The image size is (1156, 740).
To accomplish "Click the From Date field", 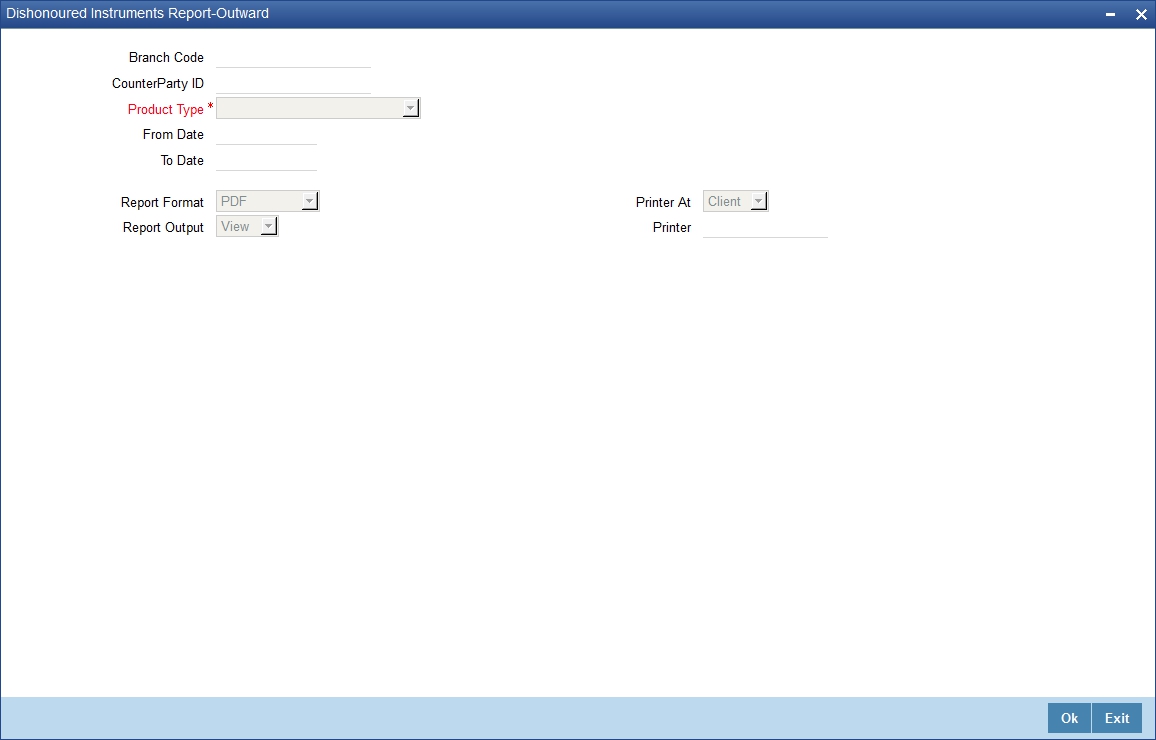I will point(266,134).
